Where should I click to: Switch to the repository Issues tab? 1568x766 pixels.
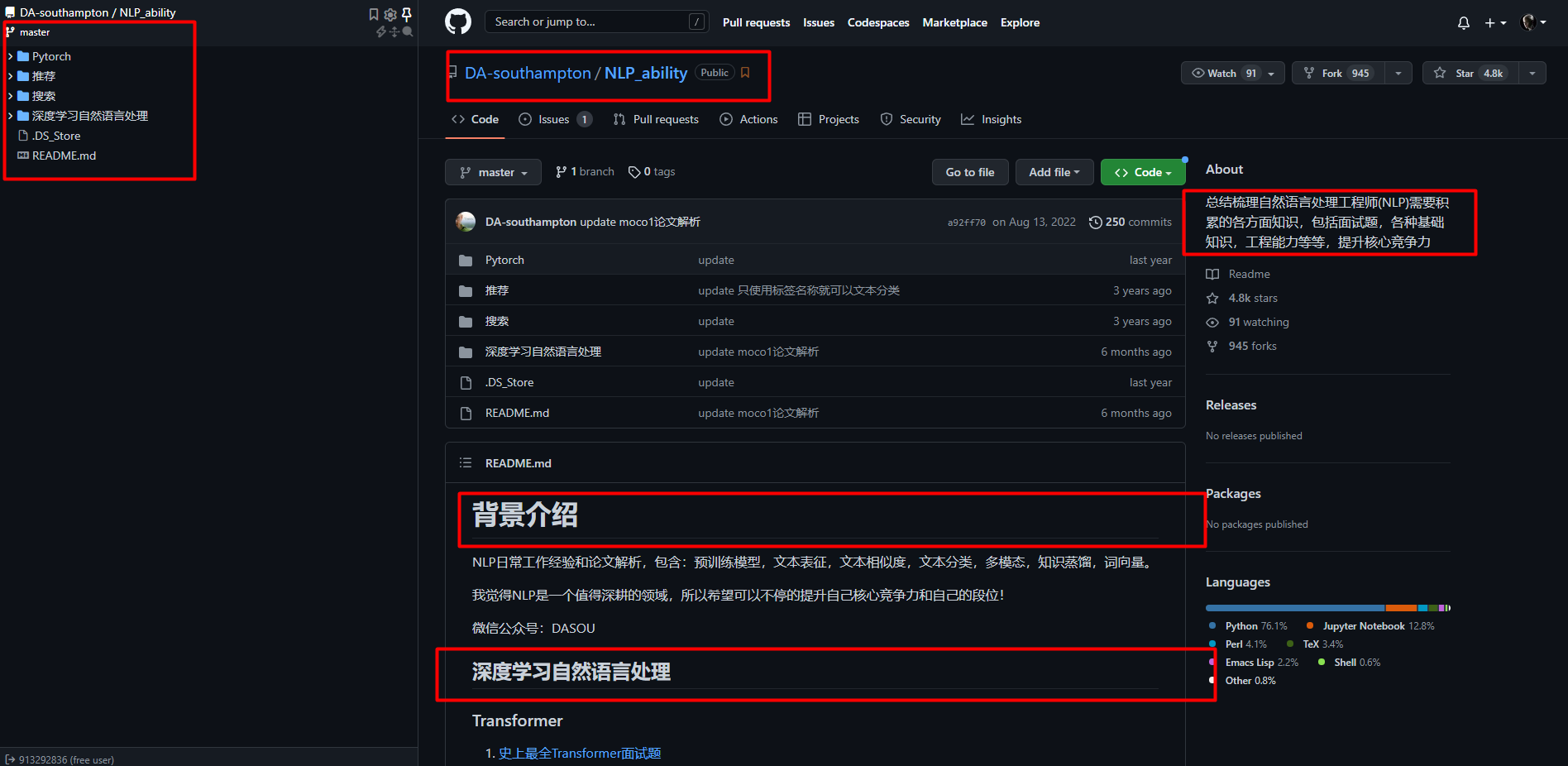tap(555, 119)
